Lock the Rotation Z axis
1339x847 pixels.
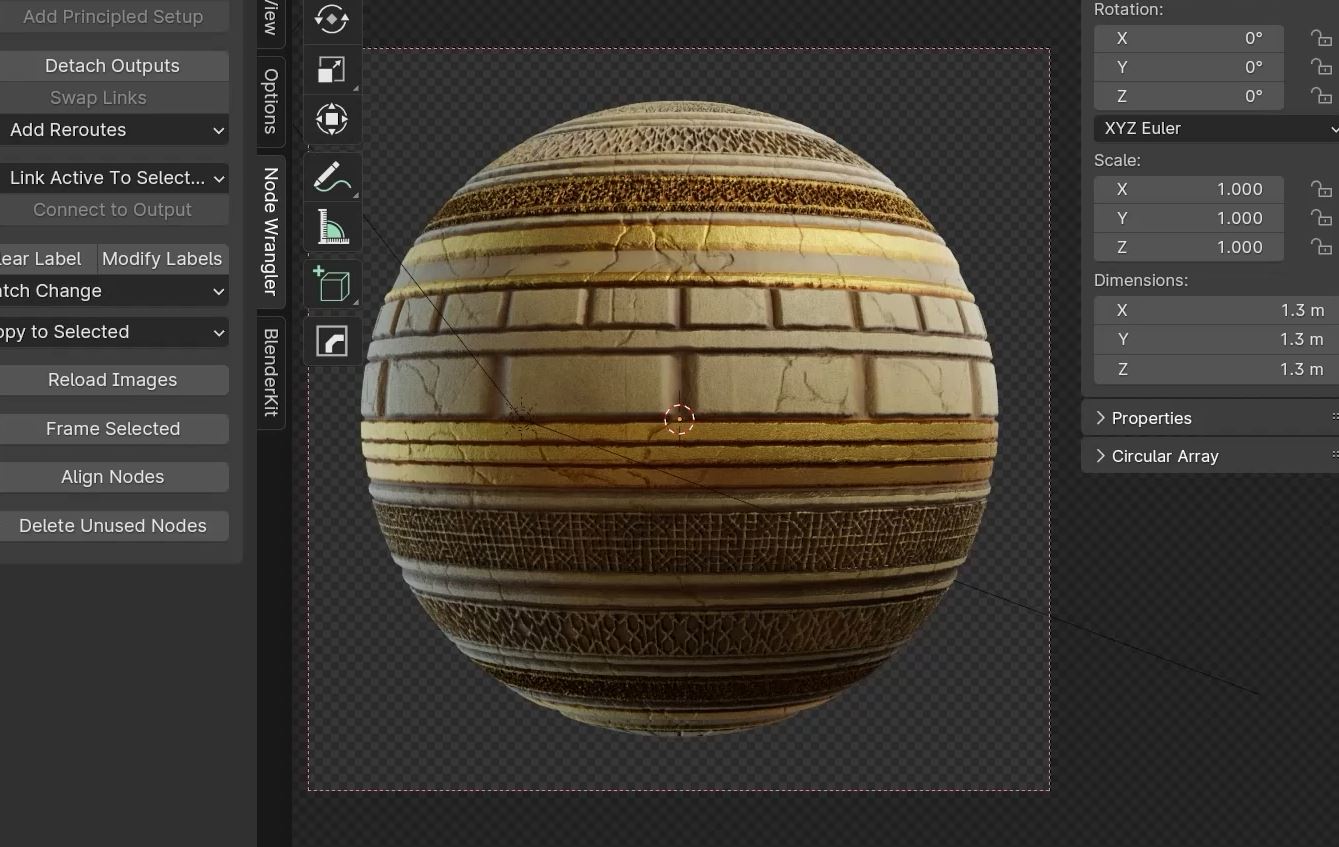coord(1321,96)
